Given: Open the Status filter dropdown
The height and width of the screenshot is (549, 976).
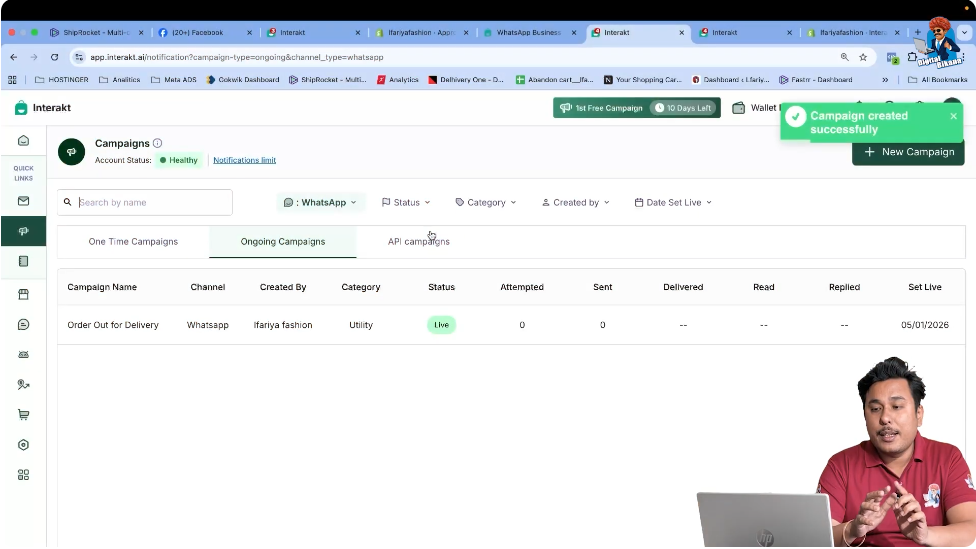Looking at the screenshot, I should tap(406, 202).
